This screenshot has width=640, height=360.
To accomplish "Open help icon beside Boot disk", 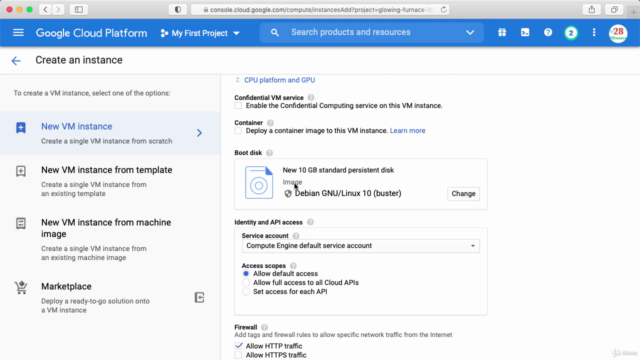I will [269, 153].
